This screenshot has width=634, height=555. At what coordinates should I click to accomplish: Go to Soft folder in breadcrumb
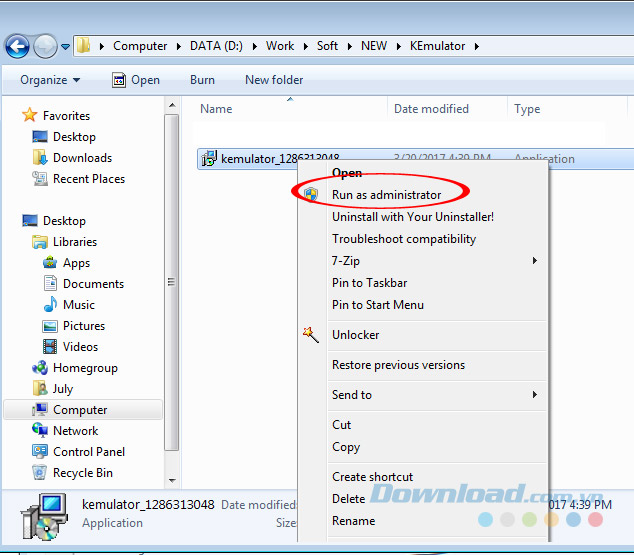click(x=327, y=46)
